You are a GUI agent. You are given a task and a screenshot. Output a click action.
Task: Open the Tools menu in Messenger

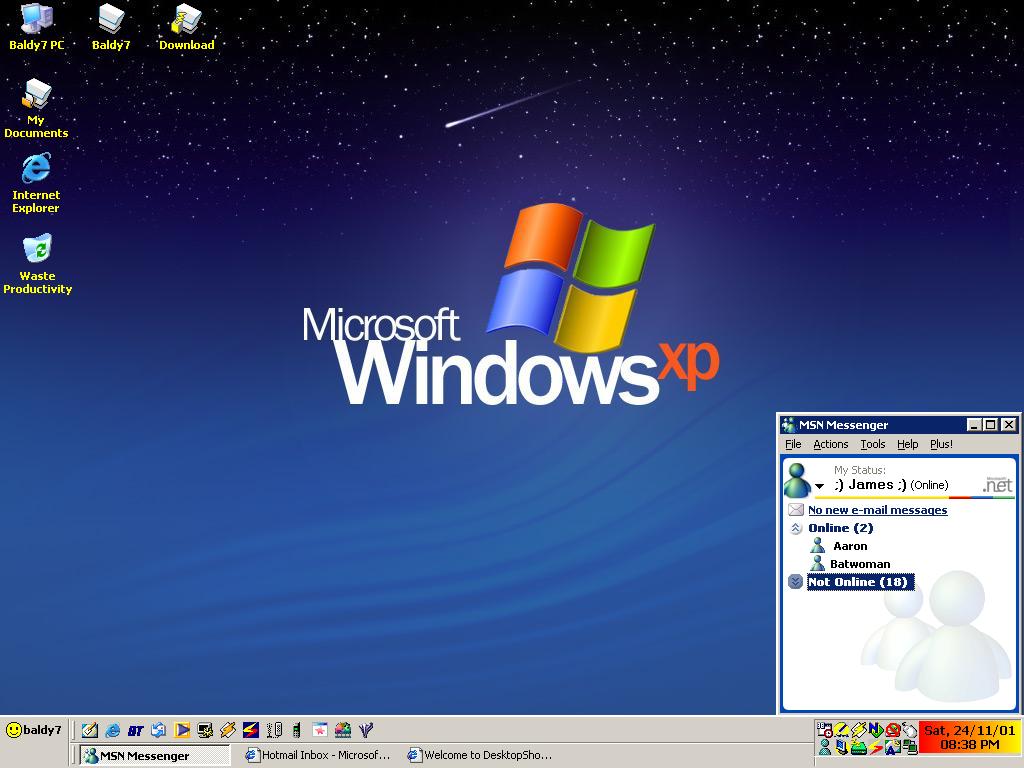pyautogui.click(x=872, y=444)
